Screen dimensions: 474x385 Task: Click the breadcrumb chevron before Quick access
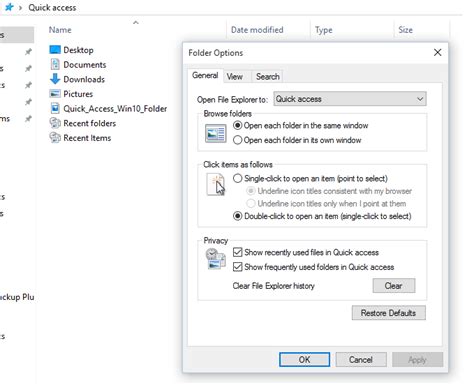[x=20, y=8]
